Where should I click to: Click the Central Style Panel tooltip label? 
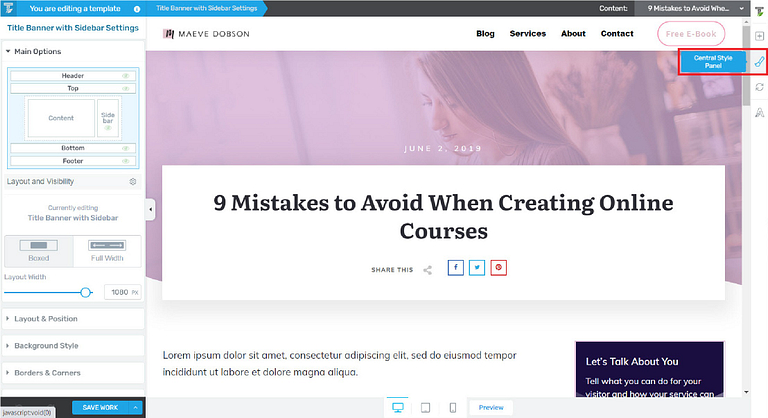pos(713,62)
